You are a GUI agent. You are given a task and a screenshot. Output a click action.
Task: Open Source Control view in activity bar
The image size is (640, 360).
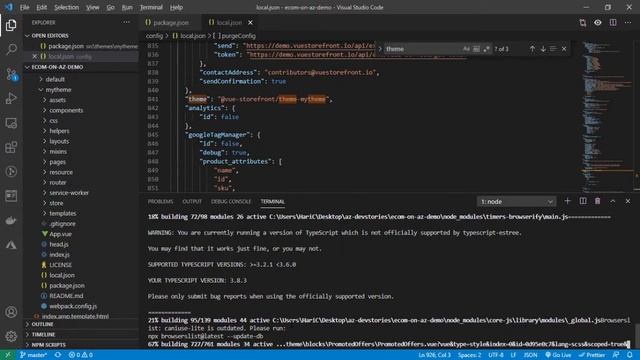(11, 74)
